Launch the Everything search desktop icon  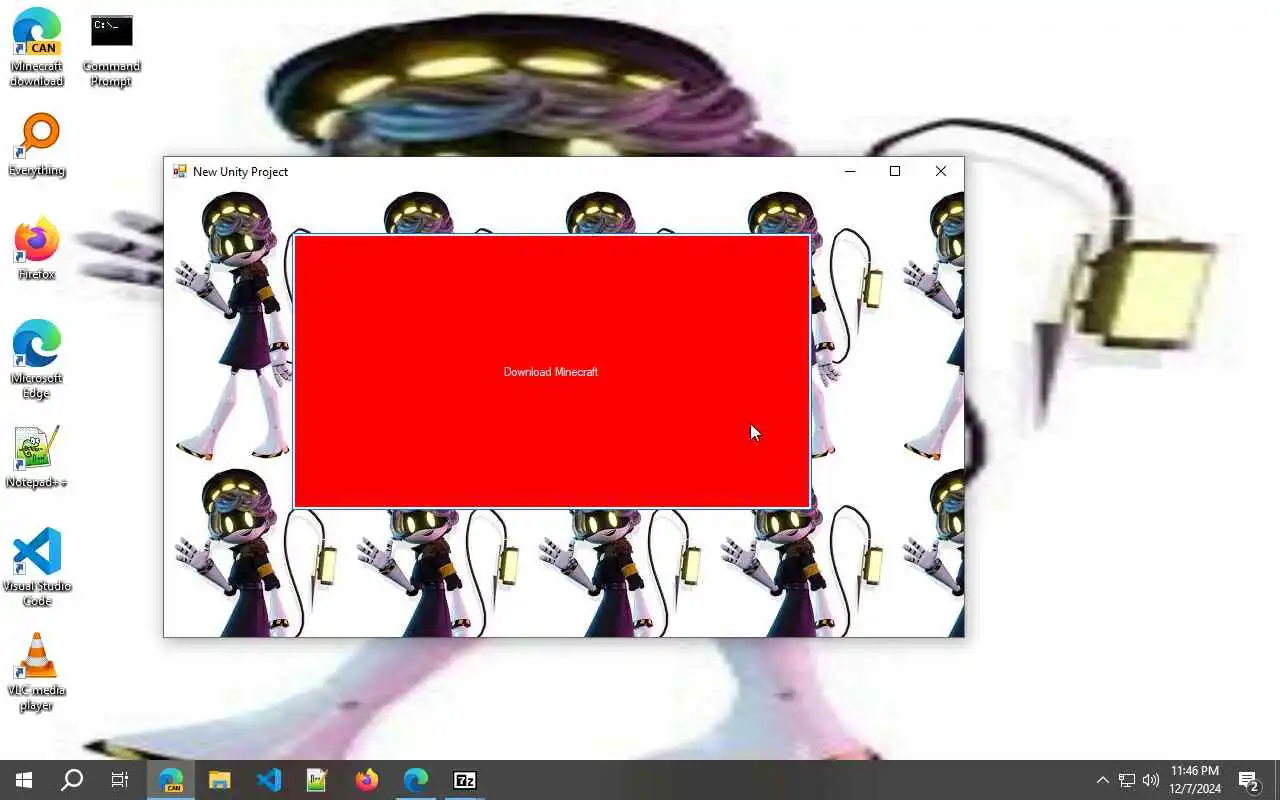click(x=37, y=145)
